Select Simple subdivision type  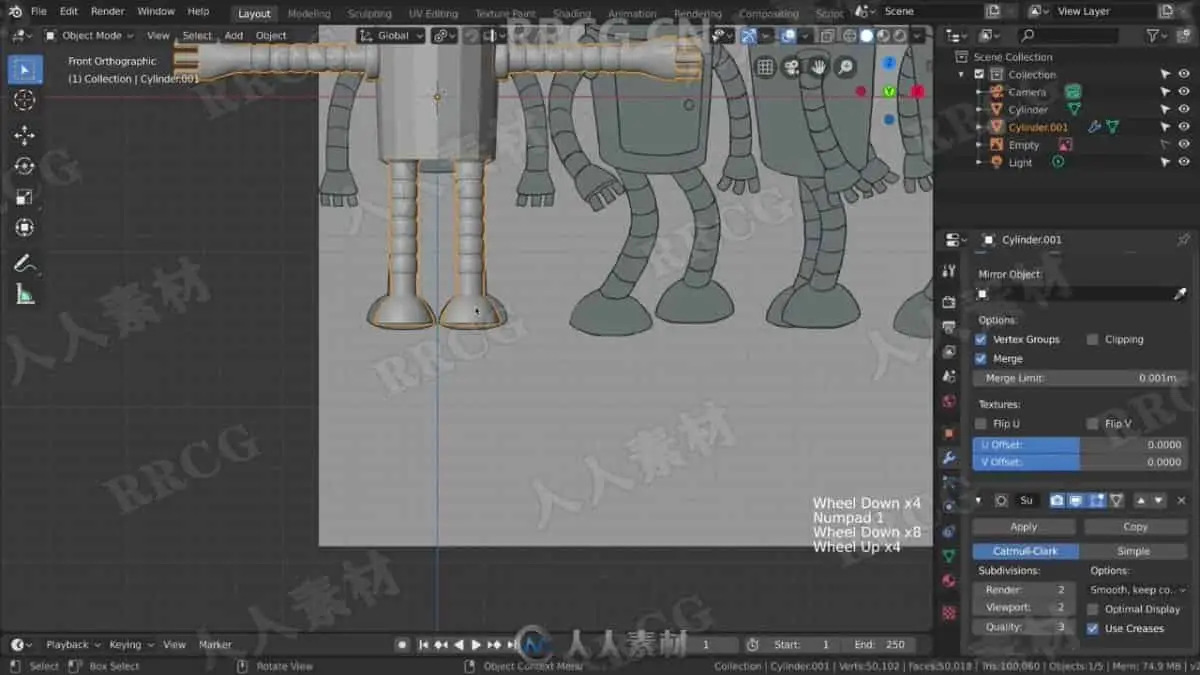tap(1133, 551)
